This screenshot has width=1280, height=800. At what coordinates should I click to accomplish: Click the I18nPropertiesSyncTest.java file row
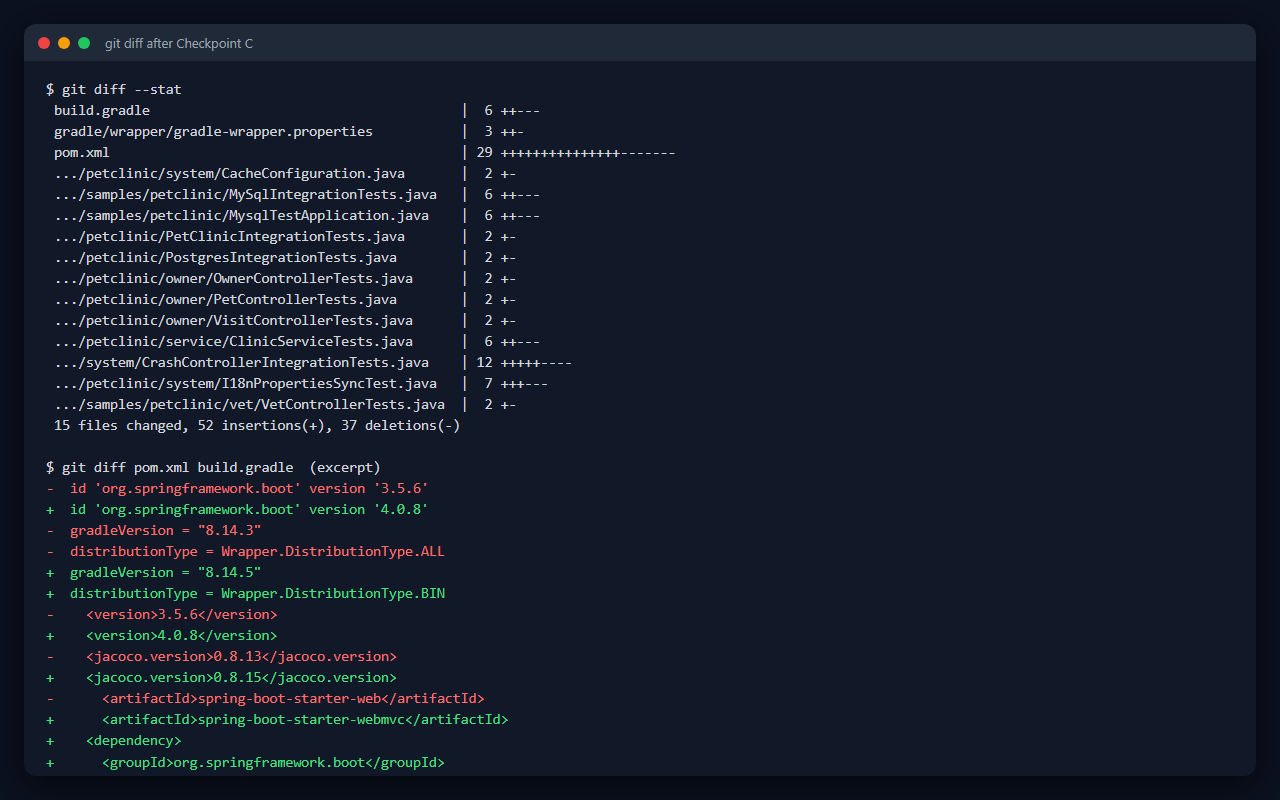pos(301,383)
